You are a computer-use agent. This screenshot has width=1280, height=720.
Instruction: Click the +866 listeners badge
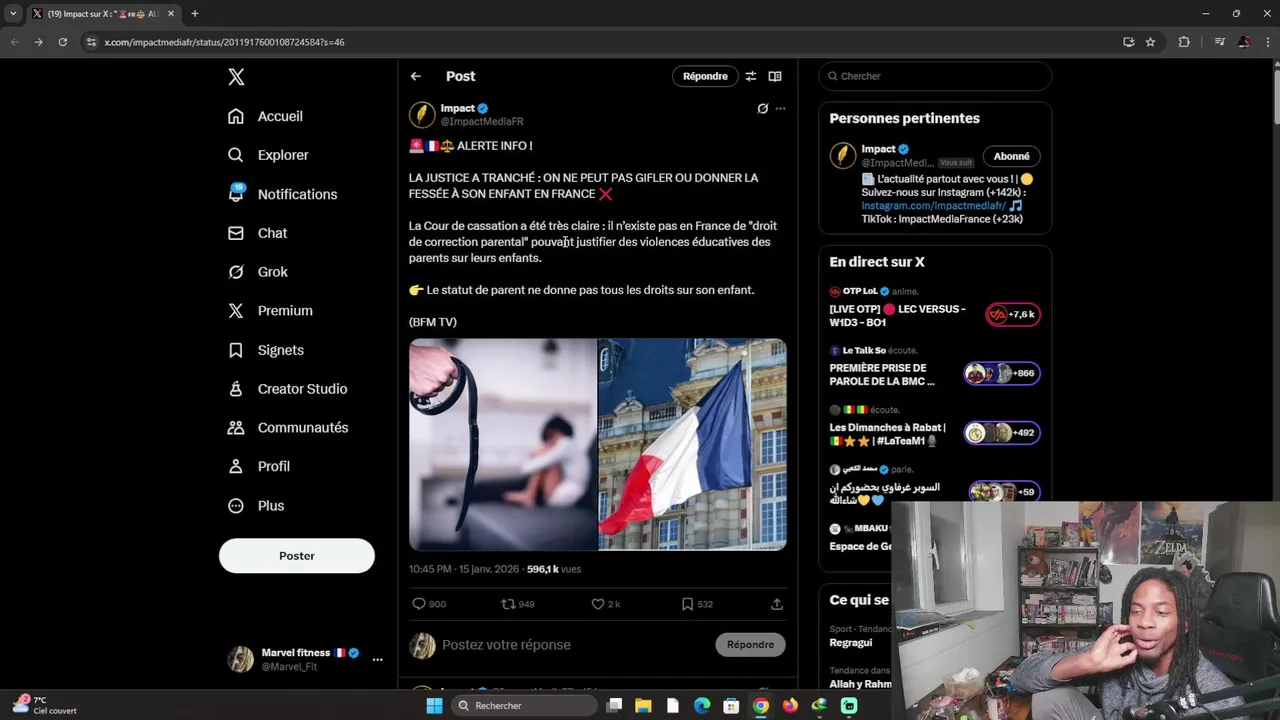[x=1002, y=373]
